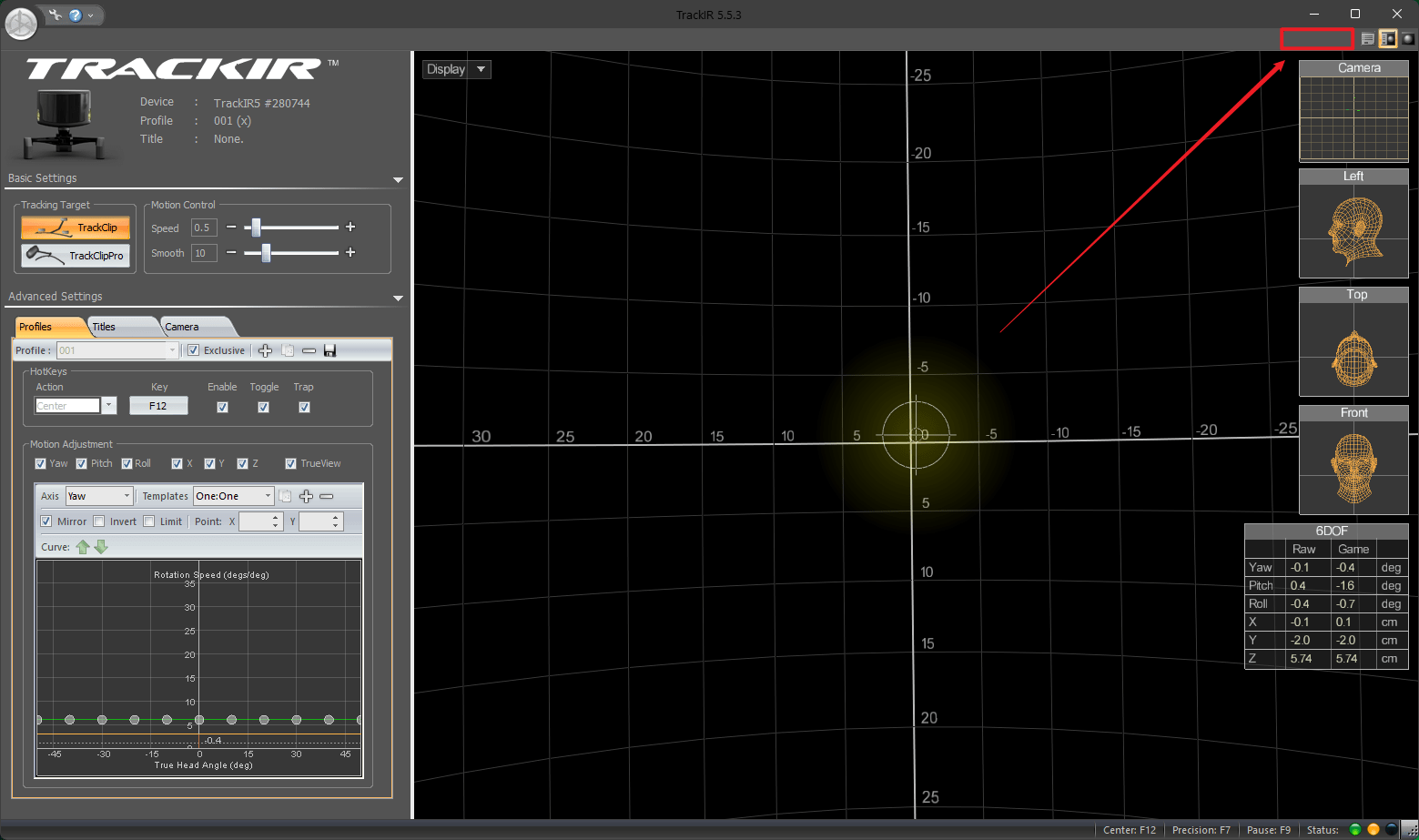Click the orange status indicator light

(x=1373, y=829)
